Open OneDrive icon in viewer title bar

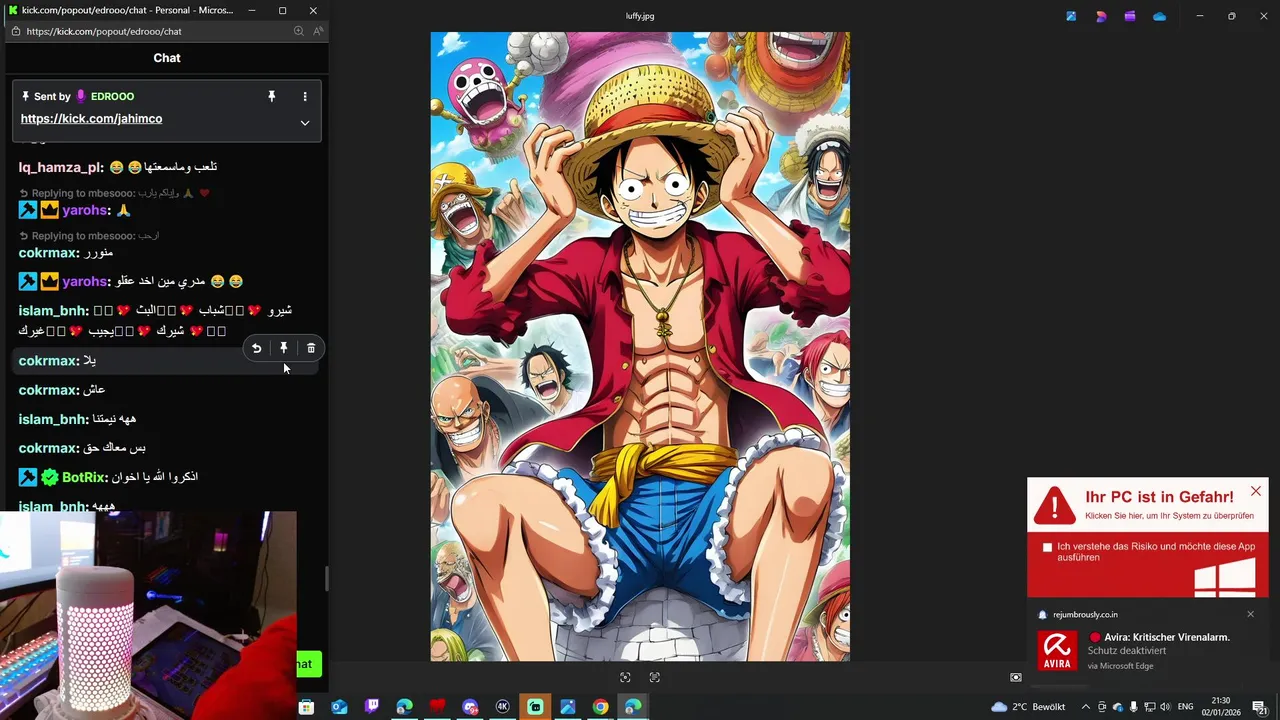(x=1159, y=16)
